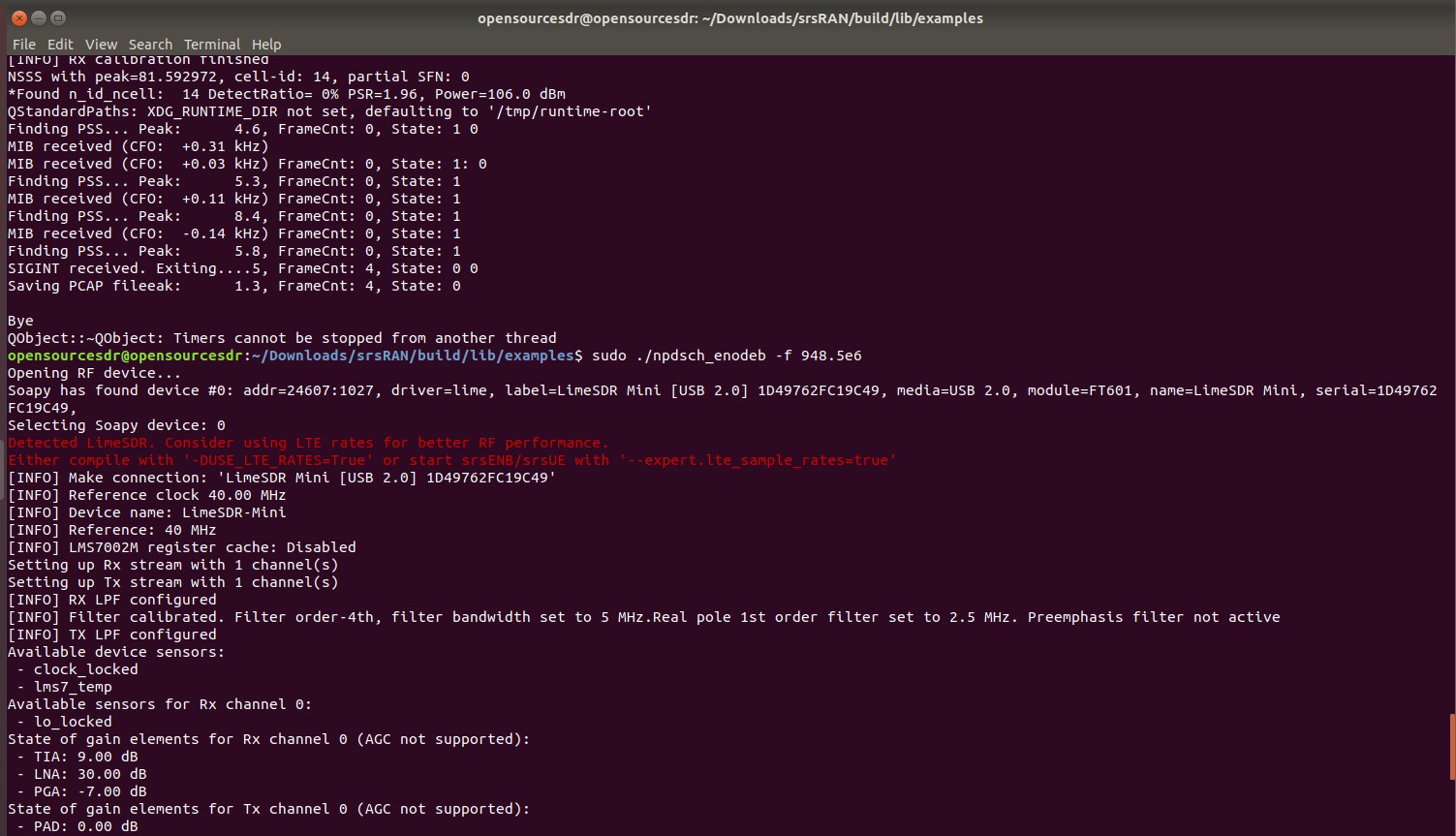Click the 'Setting up Tx stream' line
The width and height of the screenshot is (1456, 836).
click(173, 582)
